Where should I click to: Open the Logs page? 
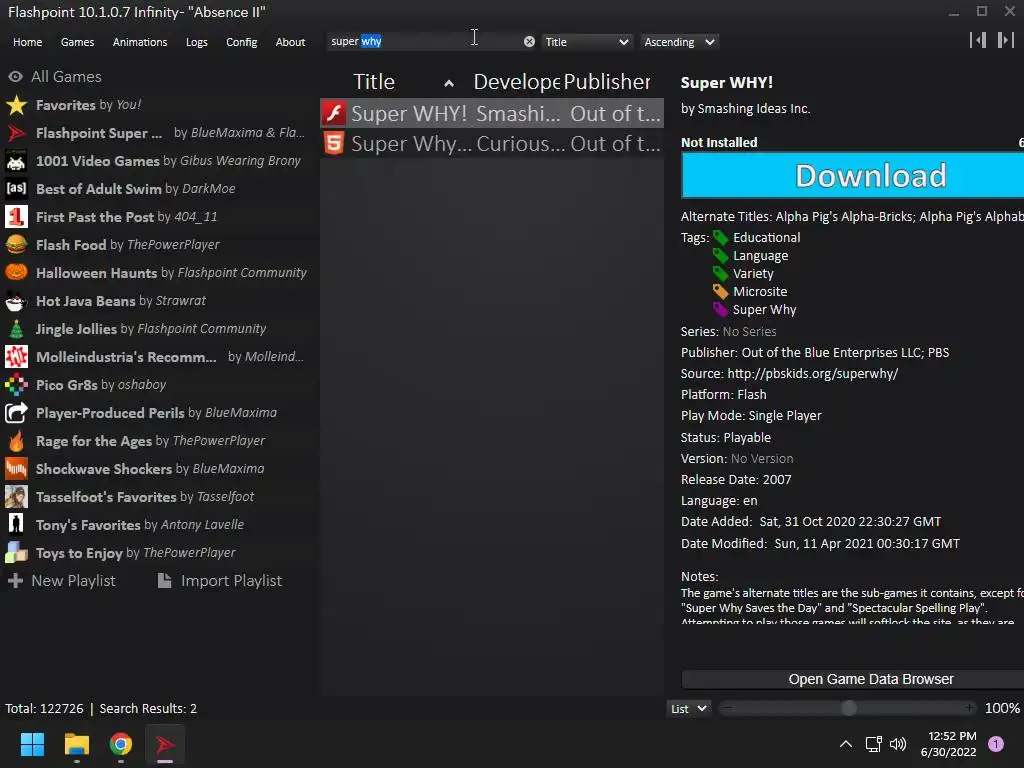[197, 42]
